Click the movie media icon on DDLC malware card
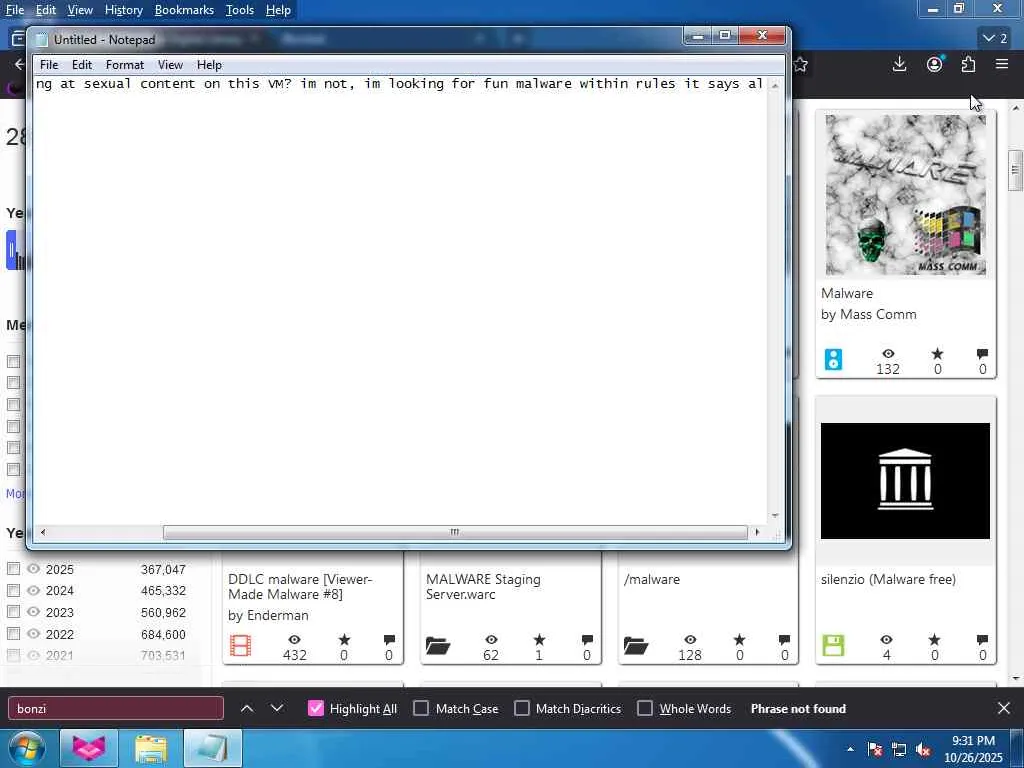Screen dimensions: 1024x768 point(240,646)
